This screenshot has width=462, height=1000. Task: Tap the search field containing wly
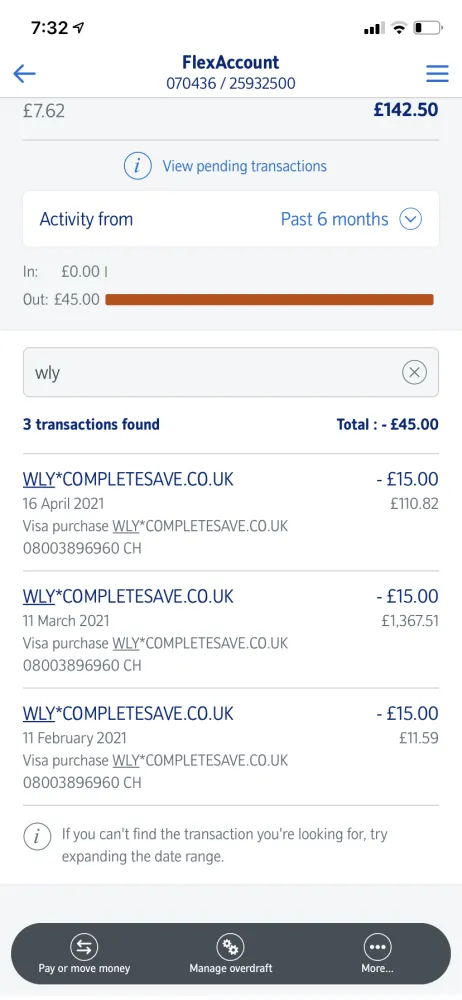(x=231, y=372)
